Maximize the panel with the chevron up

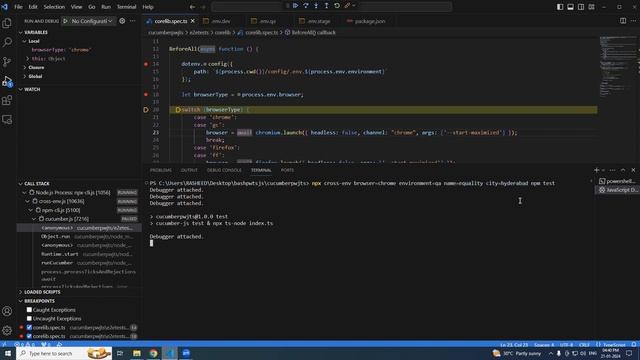click(623, 170)
